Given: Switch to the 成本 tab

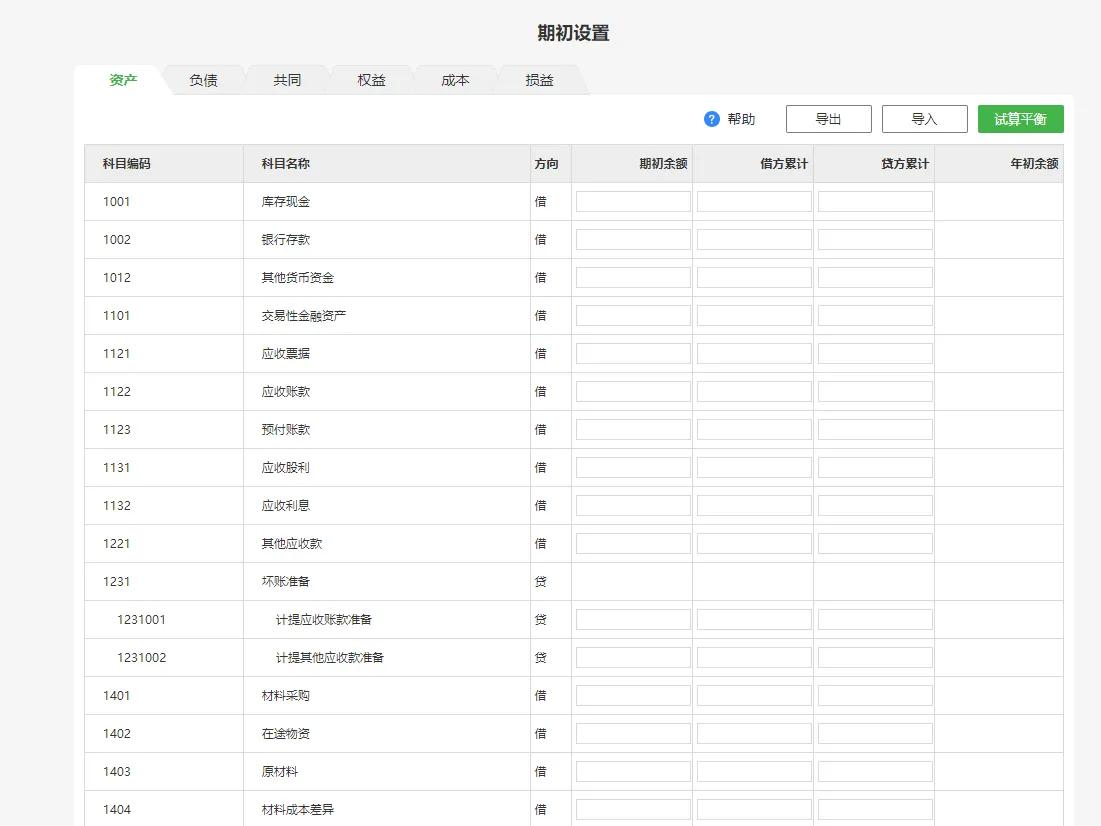Looking at the screenshot, I should pos(455,80).
